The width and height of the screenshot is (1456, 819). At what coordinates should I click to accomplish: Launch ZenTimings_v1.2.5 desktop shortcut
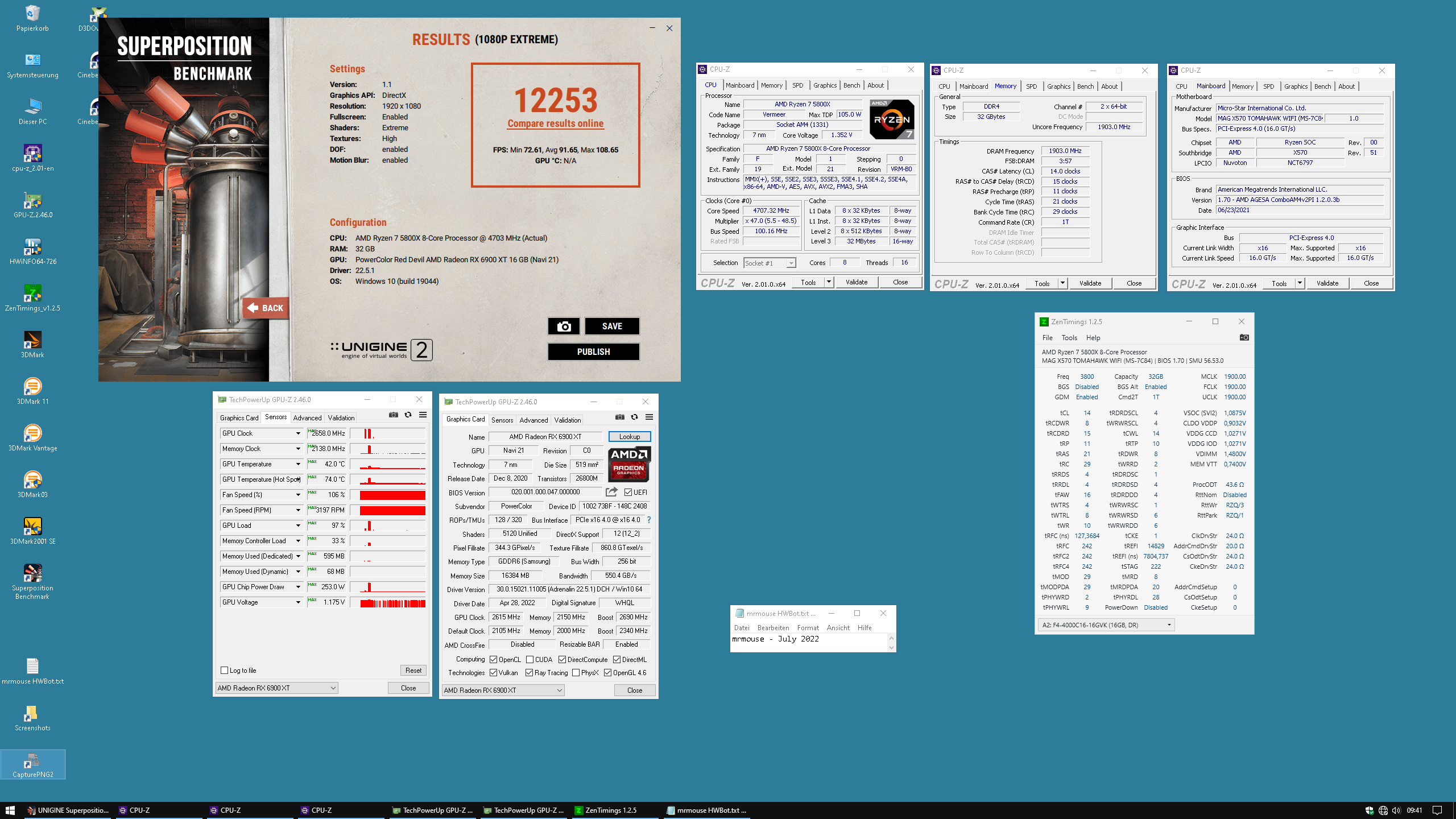(32, 298)
